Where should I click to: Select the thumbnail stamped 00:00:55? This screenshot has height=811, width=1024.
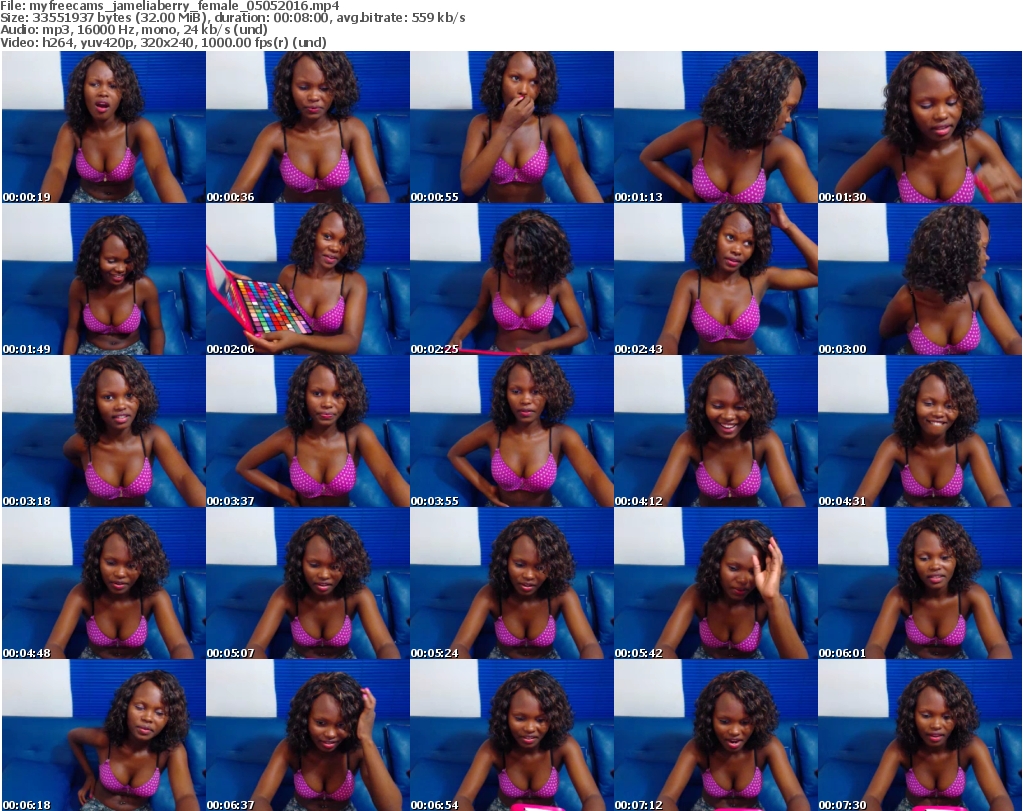(512, 127)
